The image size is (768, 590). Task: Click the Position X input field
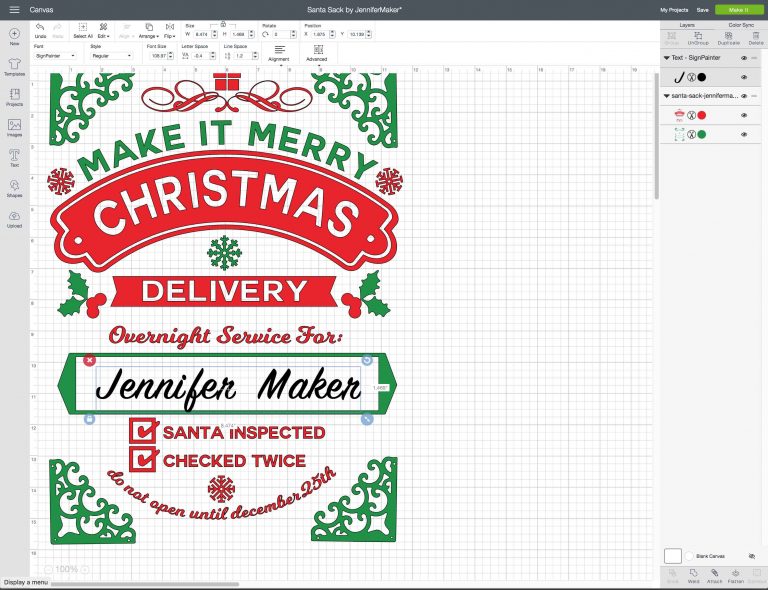(x=320, y=34)
